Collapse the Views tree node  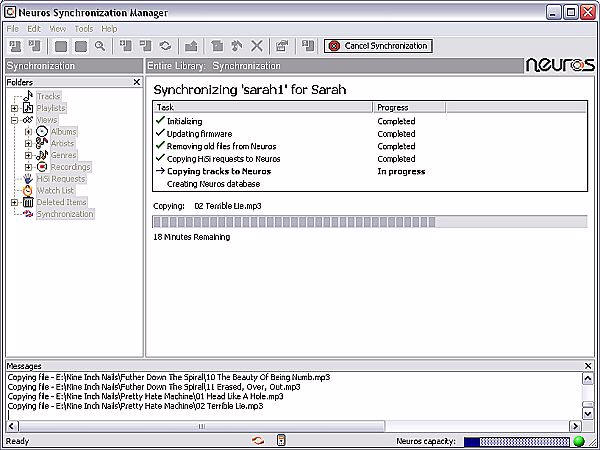coord(14,120)
